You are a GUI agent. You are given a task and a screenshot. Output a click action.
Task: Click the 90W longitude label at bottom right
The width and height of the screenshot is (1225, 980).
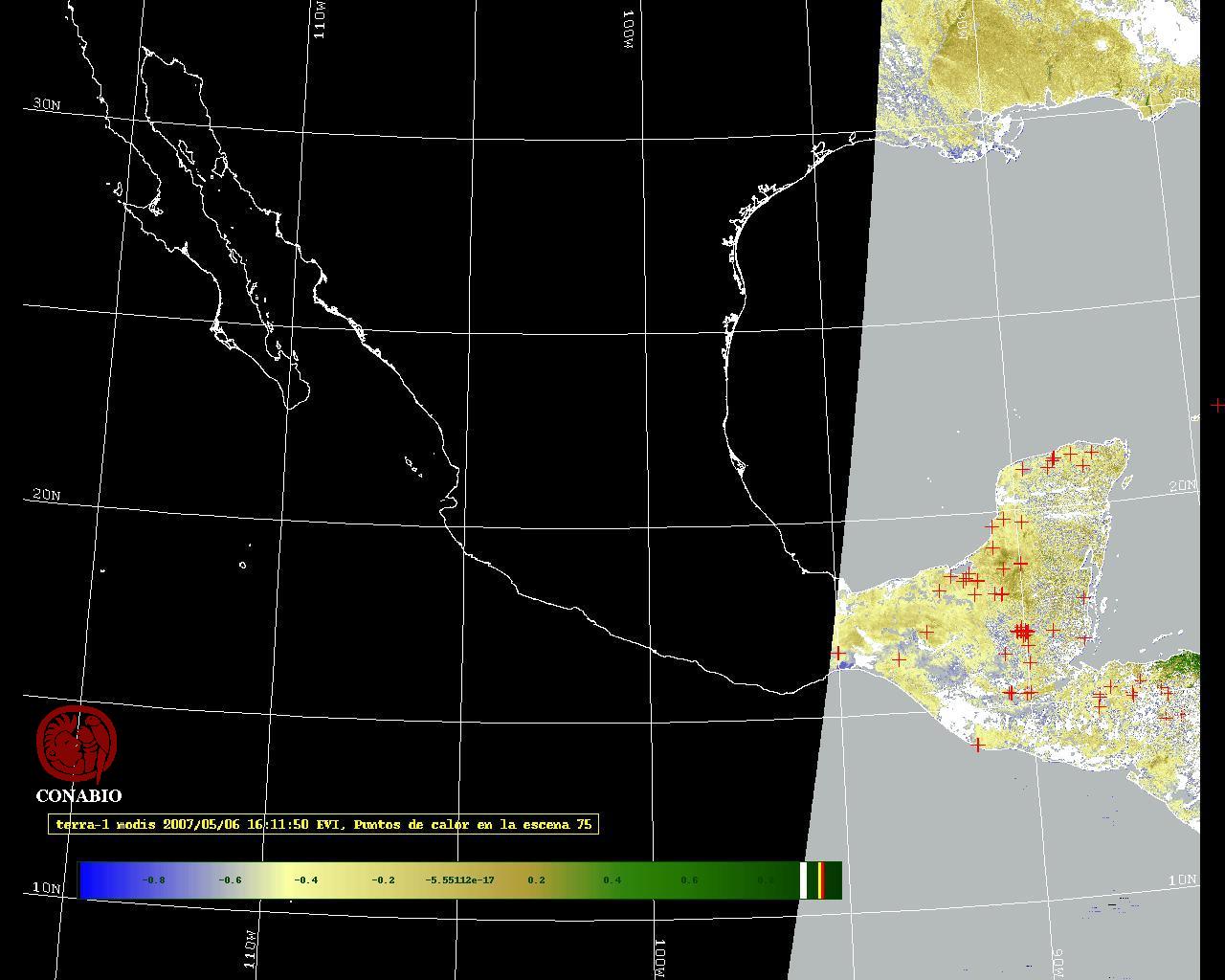tap(1059, 963)
